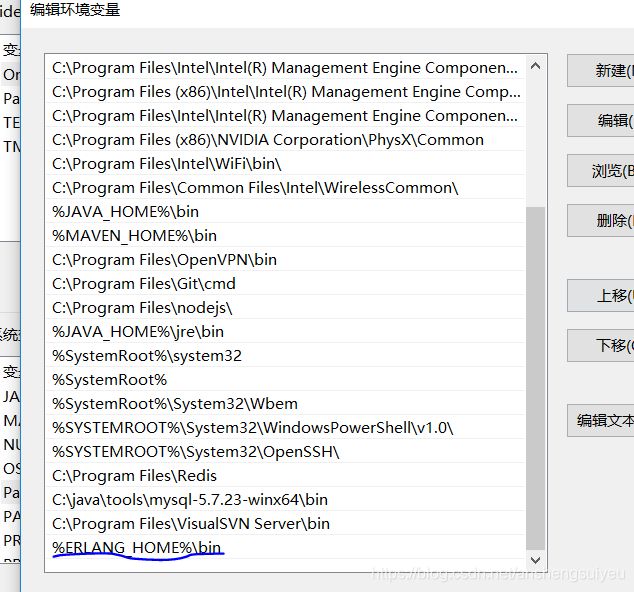Select the VisualSVN Server\bin entry
Viewport: 634px width, 592px height.
click(x=286, y=524)
